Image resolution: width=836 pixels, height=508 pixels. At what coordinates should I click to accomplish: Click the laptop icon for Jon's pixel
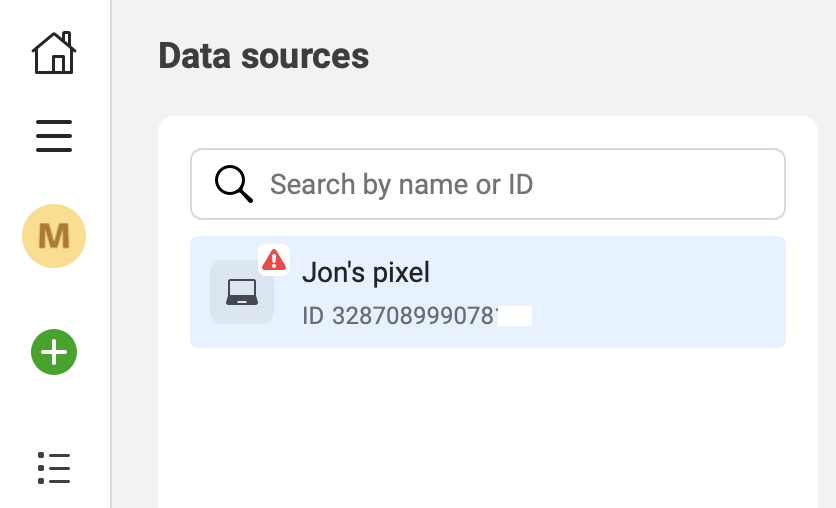click(242, 292)
